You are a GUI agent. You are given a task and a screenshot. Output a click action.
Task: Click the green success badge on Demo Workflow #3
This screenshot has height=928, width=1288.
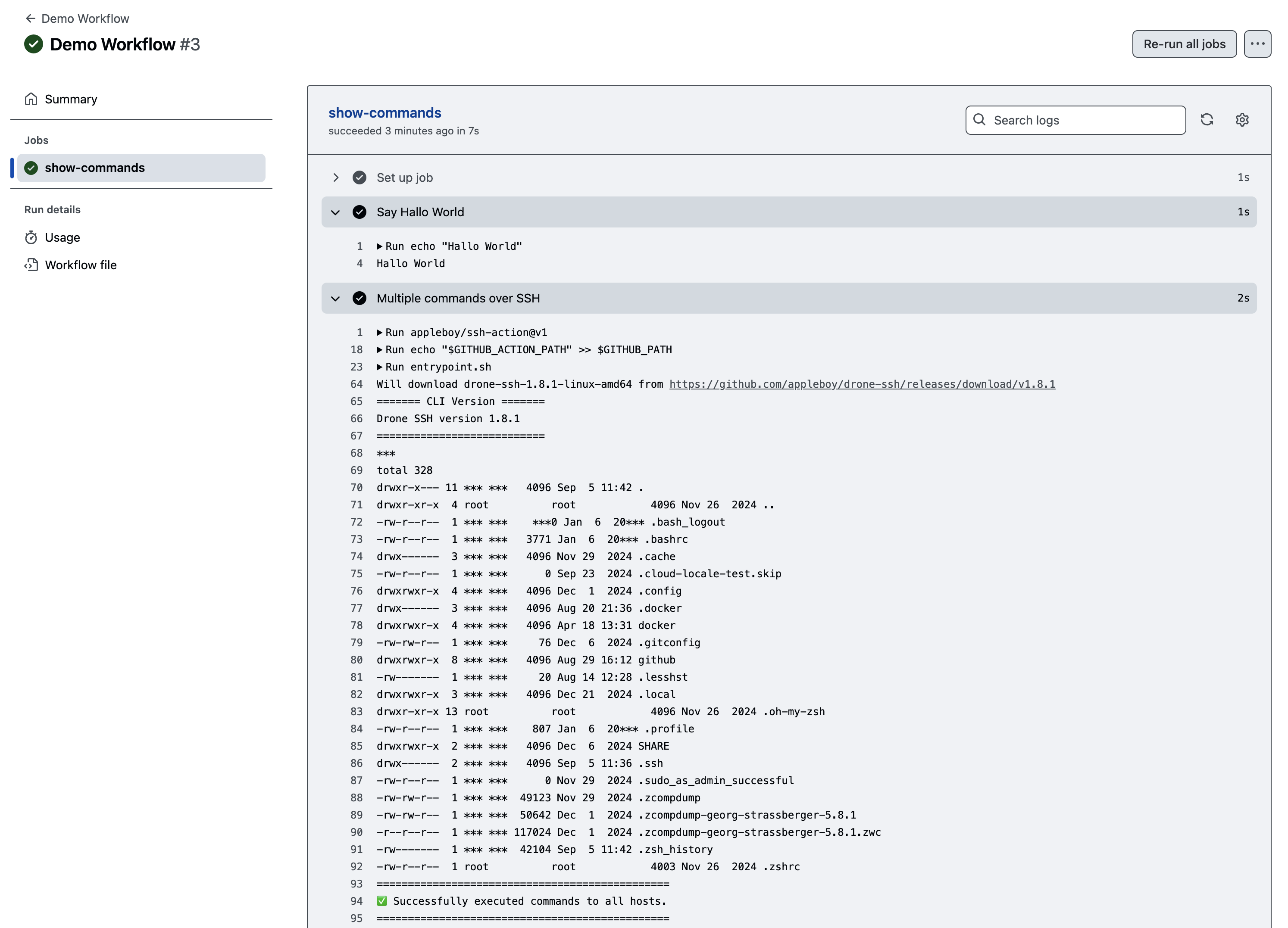tap(34, 44)
